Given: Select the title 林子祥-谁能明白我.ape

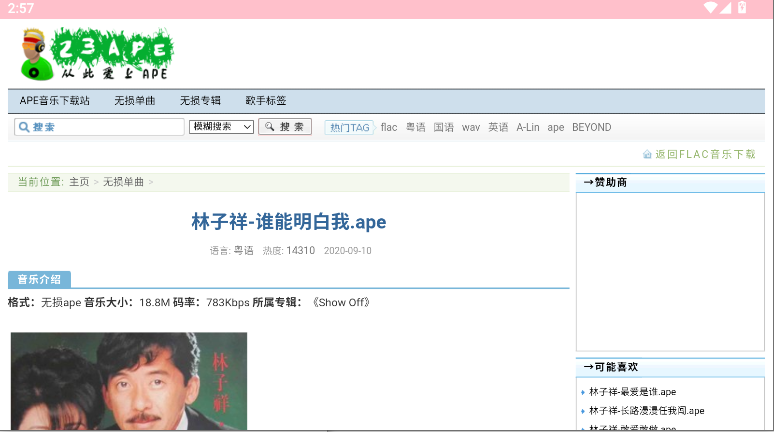Looking at the screenshot, I should (289, 222).
